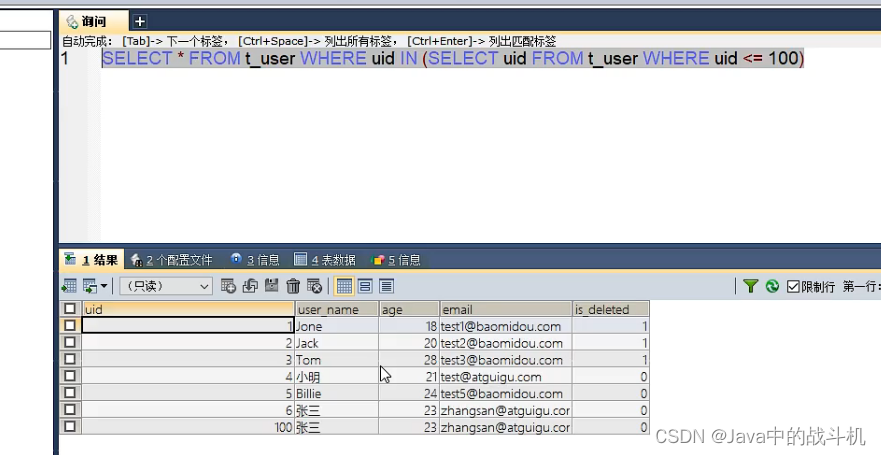881x455 pixels.
Task: Click the cancel changes icon
Action: click(x=315, y=286)
